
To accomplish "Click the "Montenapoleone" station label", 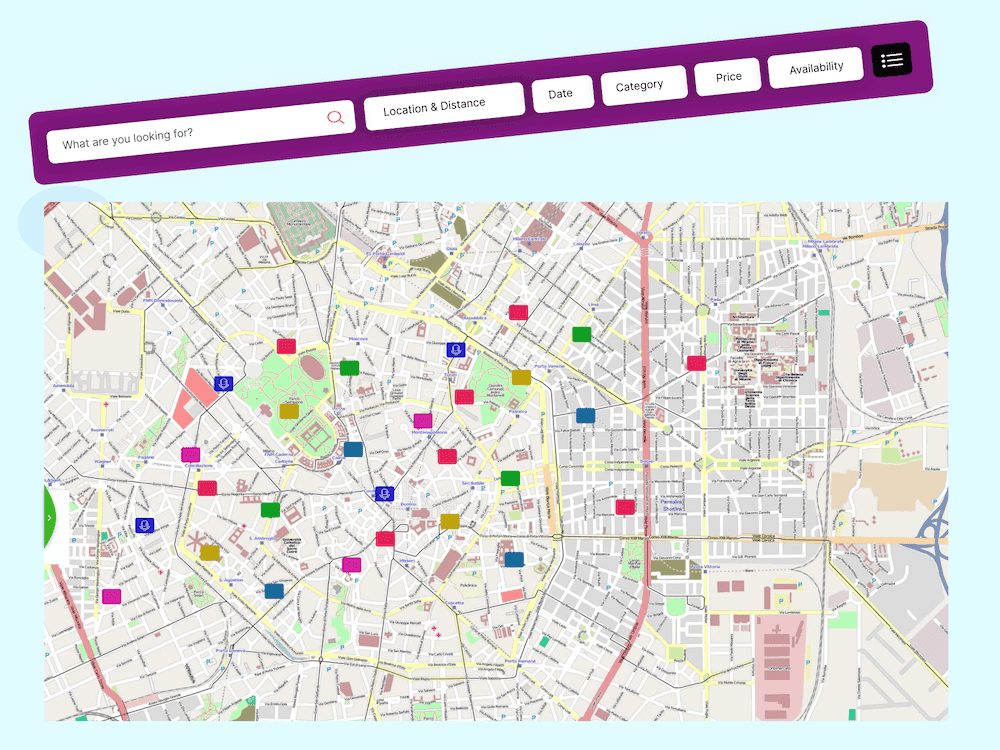I will pos(429,432).
